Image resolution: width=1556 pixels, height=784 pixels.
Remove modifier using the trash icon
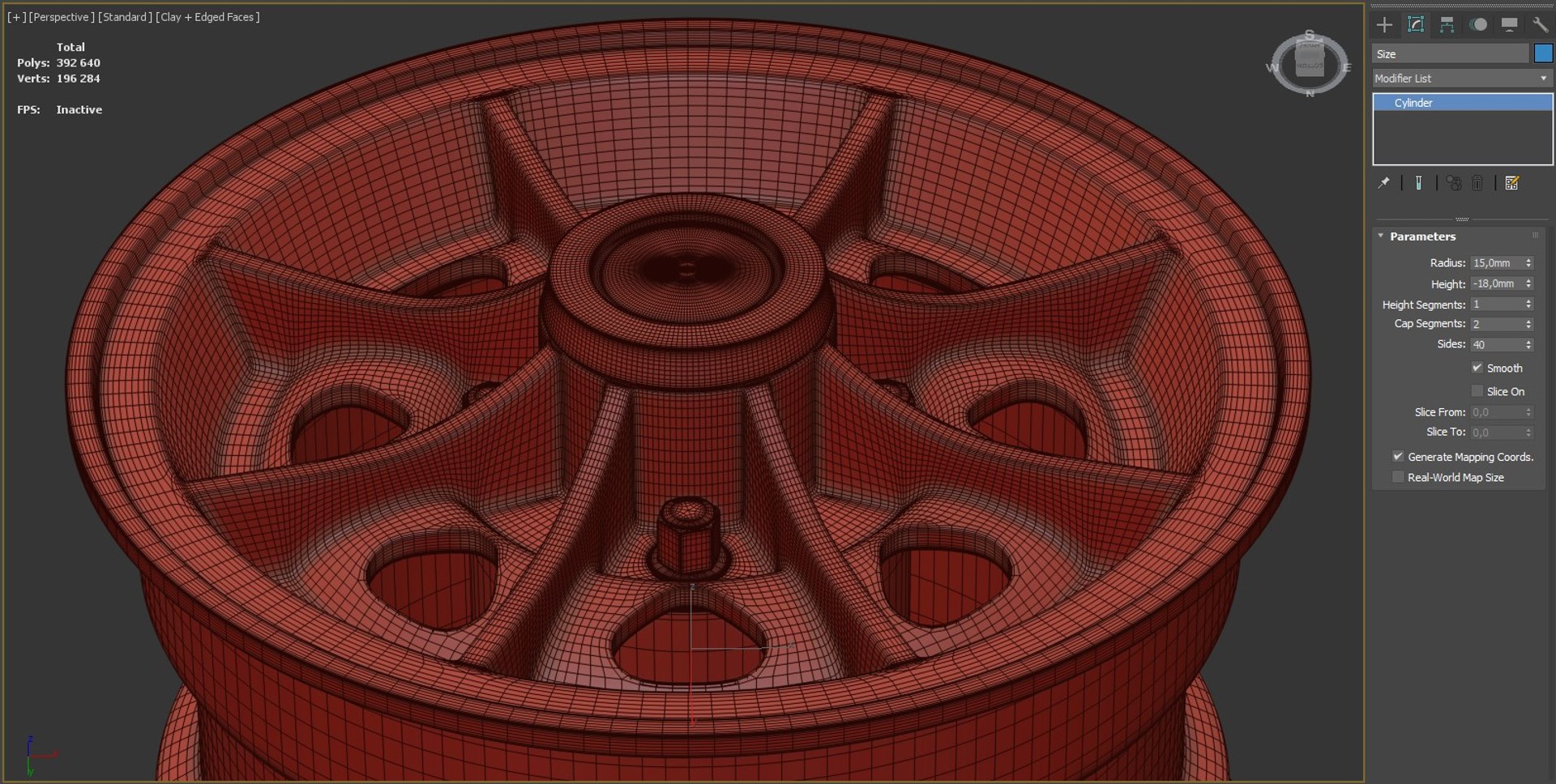[x=1477, y=183]
